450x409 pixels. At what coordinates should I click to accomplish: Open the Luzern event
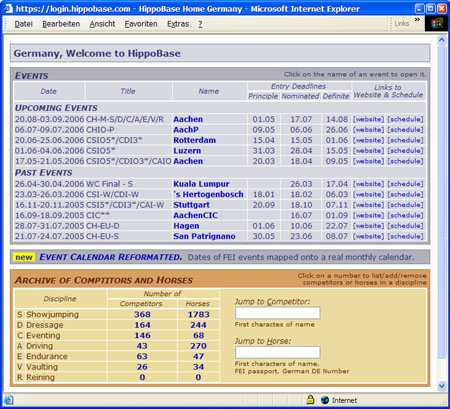pos(187,151)
